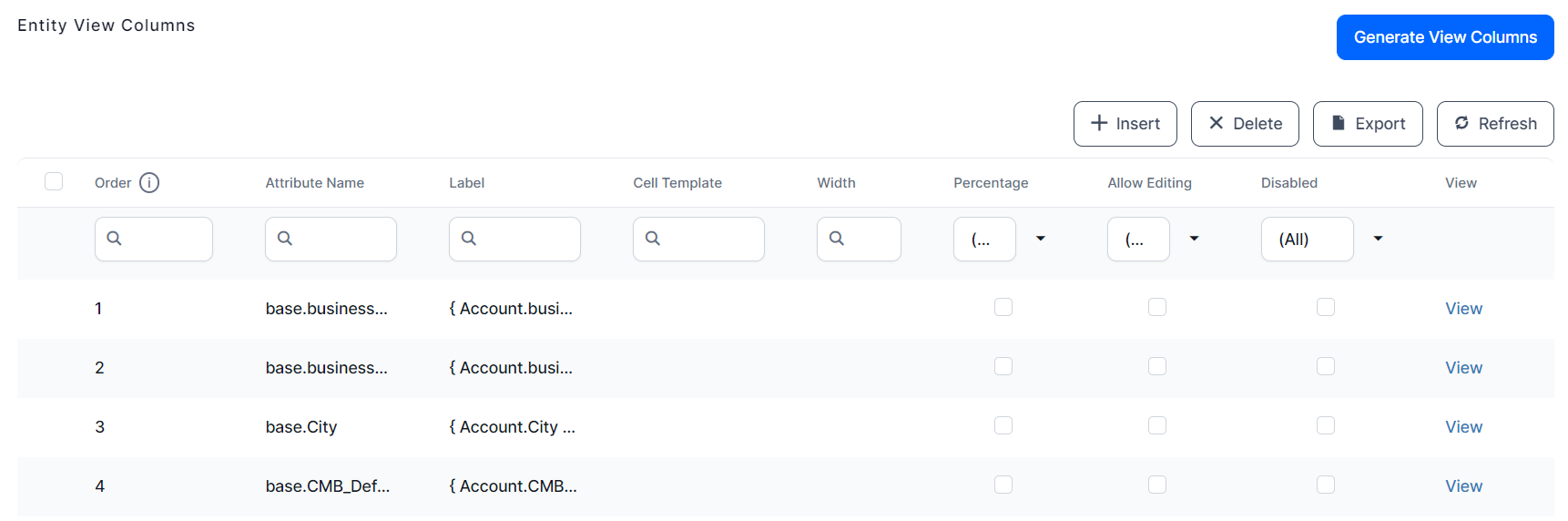Sort by Label column header
Screen dimensions: 1568x521
tap(466, 183)
